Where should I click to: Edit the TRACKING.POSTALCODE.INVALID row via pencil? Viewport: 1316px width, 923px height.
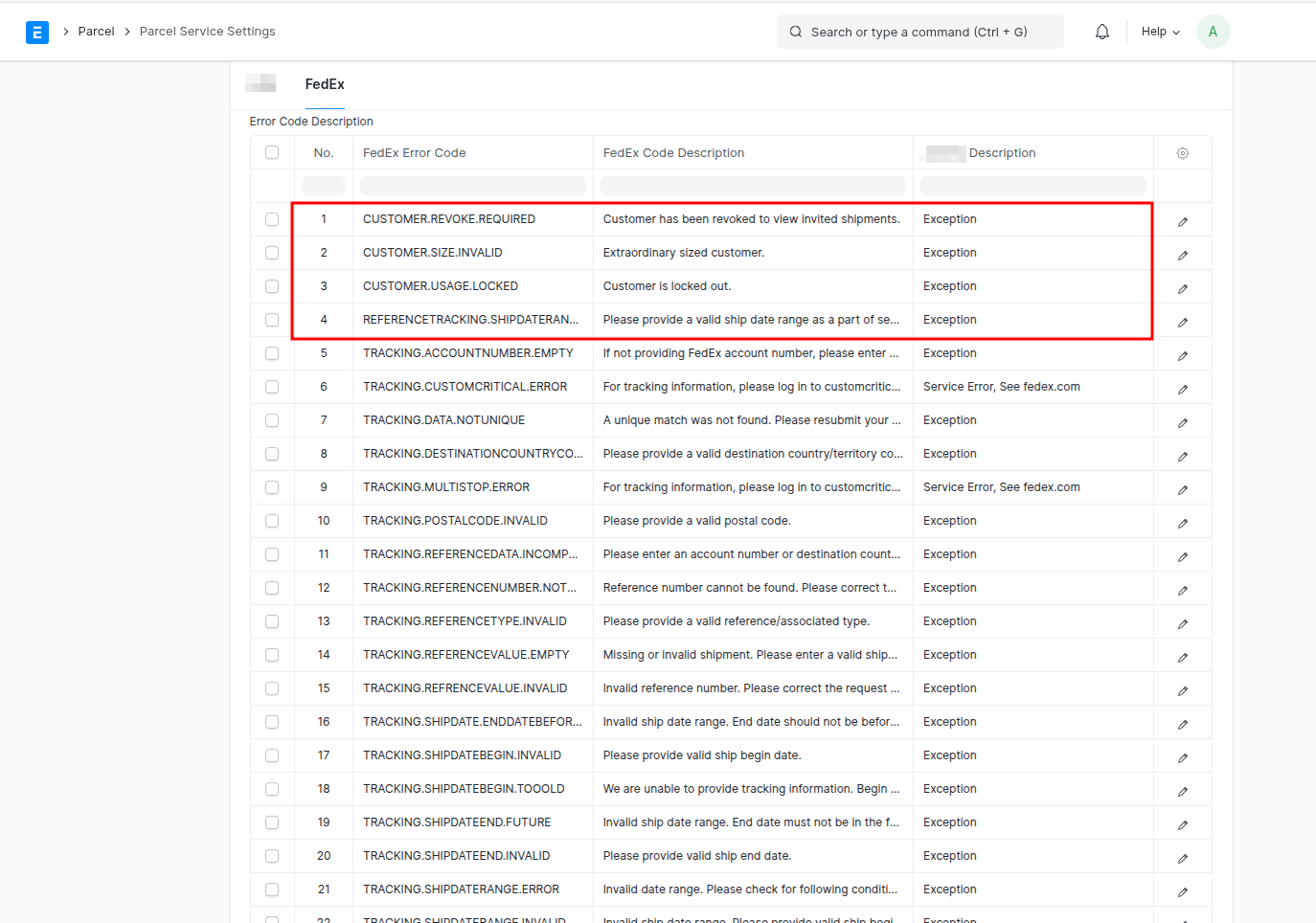coord(1182,523)
